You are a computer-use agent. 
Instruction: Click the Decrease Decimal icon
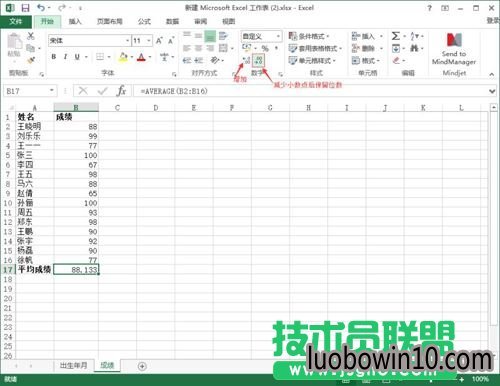point(259,60)
